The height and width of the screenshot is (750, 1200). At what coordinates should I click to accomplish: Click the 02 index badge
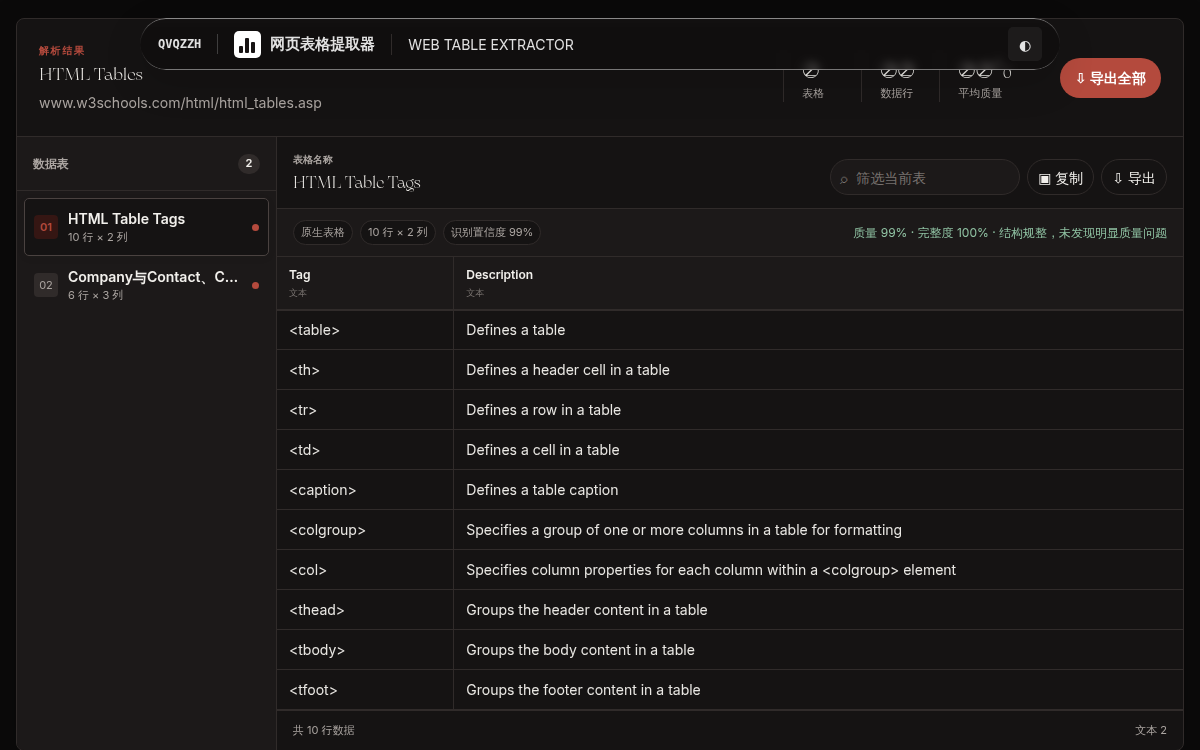pyautogui.click(x=46, y=285)
